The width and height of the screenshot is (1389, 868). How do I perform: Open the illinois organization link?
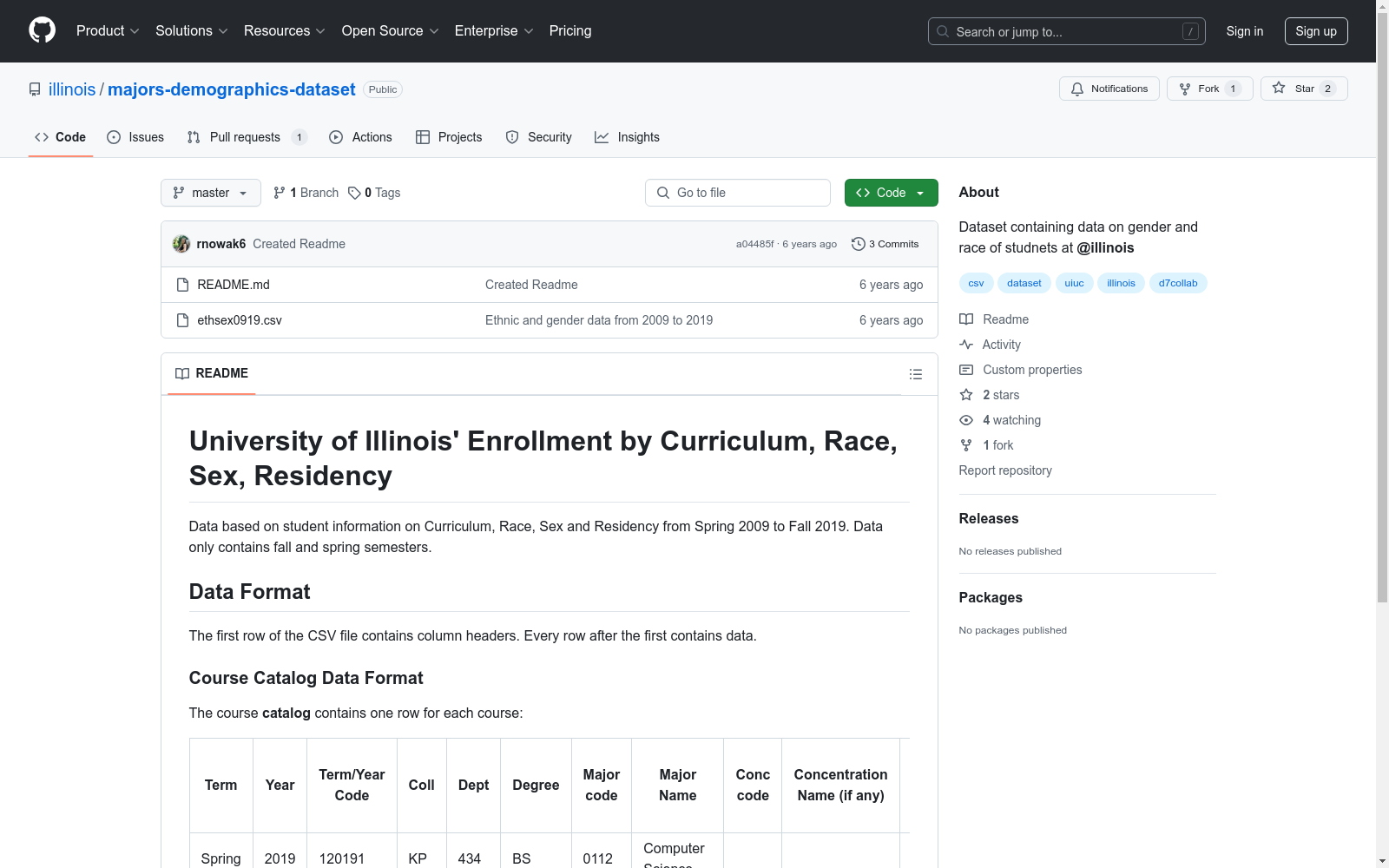pos(72,89)
